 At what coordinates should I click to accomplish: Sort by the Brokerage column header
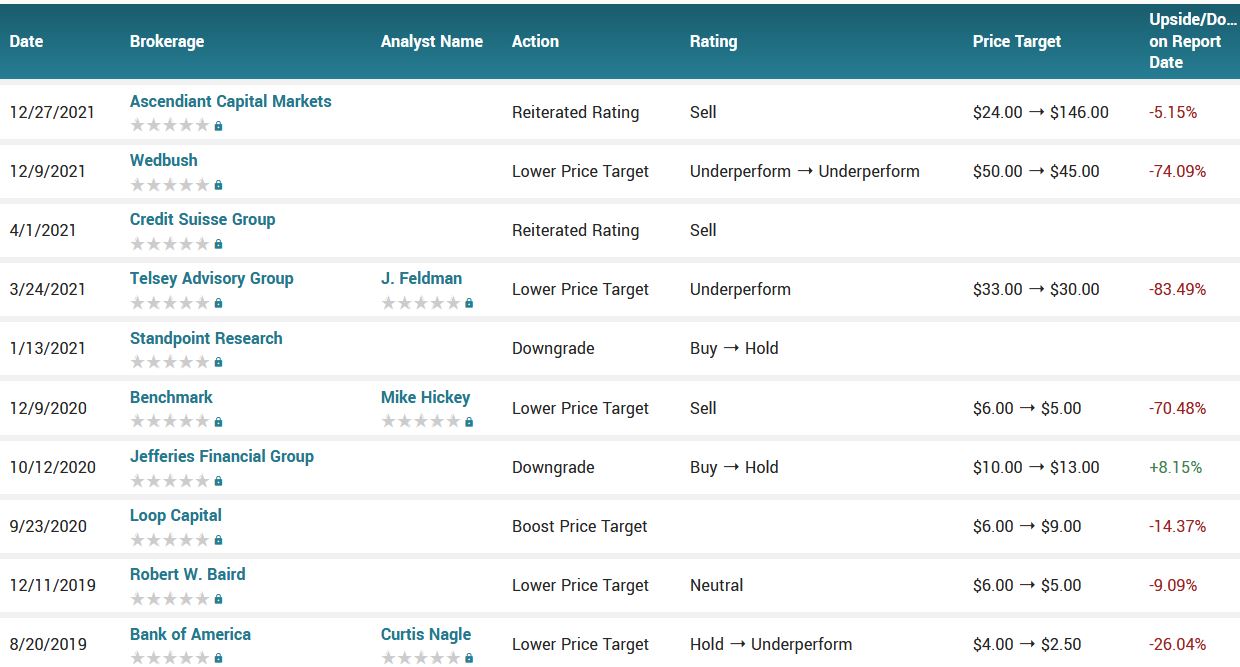(x=167, y=42)
